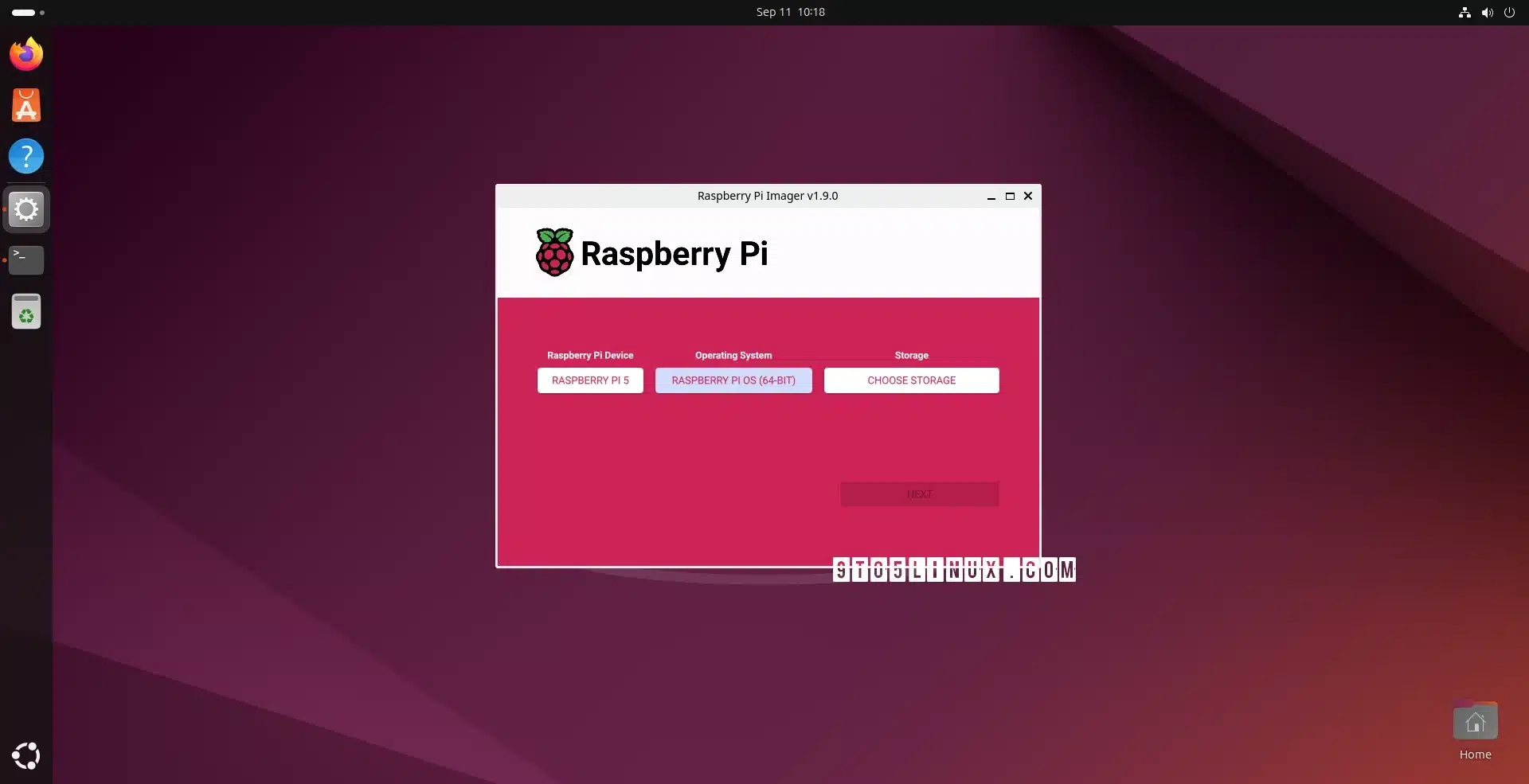
Task: Open the Help icon in dock
Action: click(26, 156)
